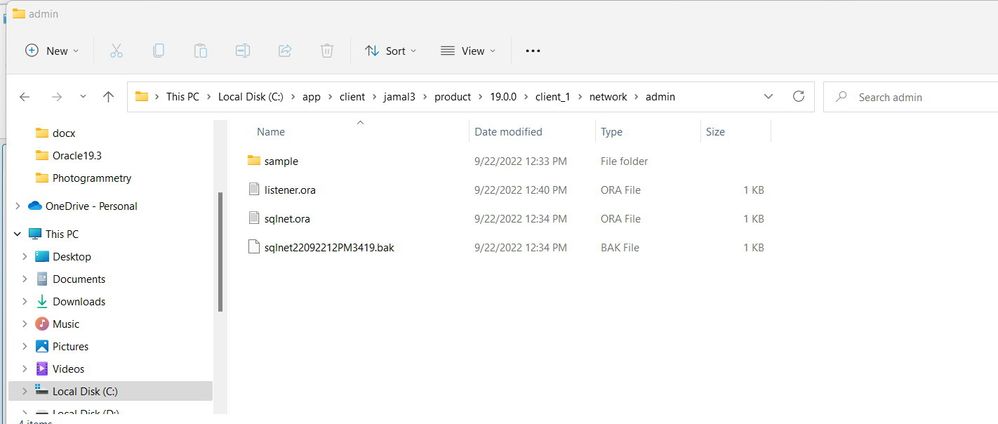Click the ORA File type of listener.ora
Screen dimensions: 998x424
(x=620, y=190)
